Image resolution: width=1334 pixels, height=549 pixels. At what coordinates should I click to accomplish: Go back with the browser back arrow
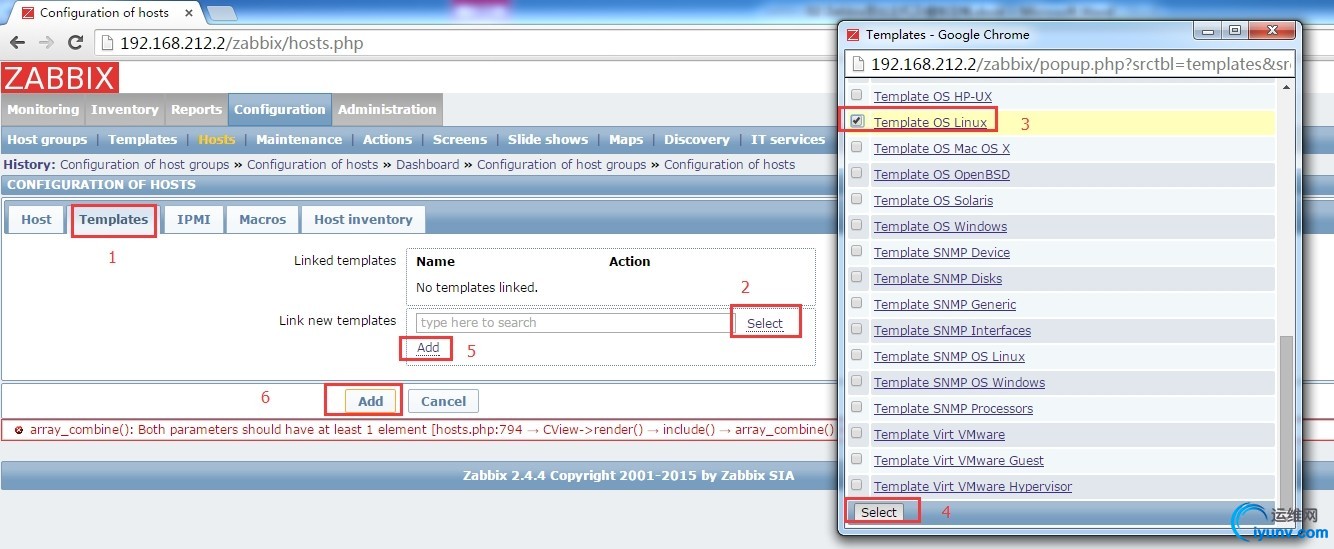[17, 43]
